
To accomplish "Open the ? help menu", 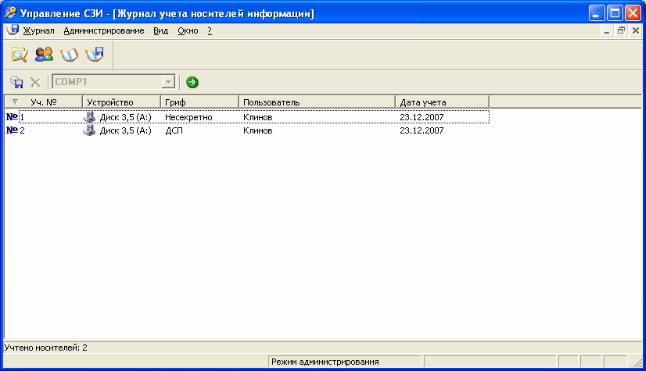I will pyautogui.click(x=210, y=31).
